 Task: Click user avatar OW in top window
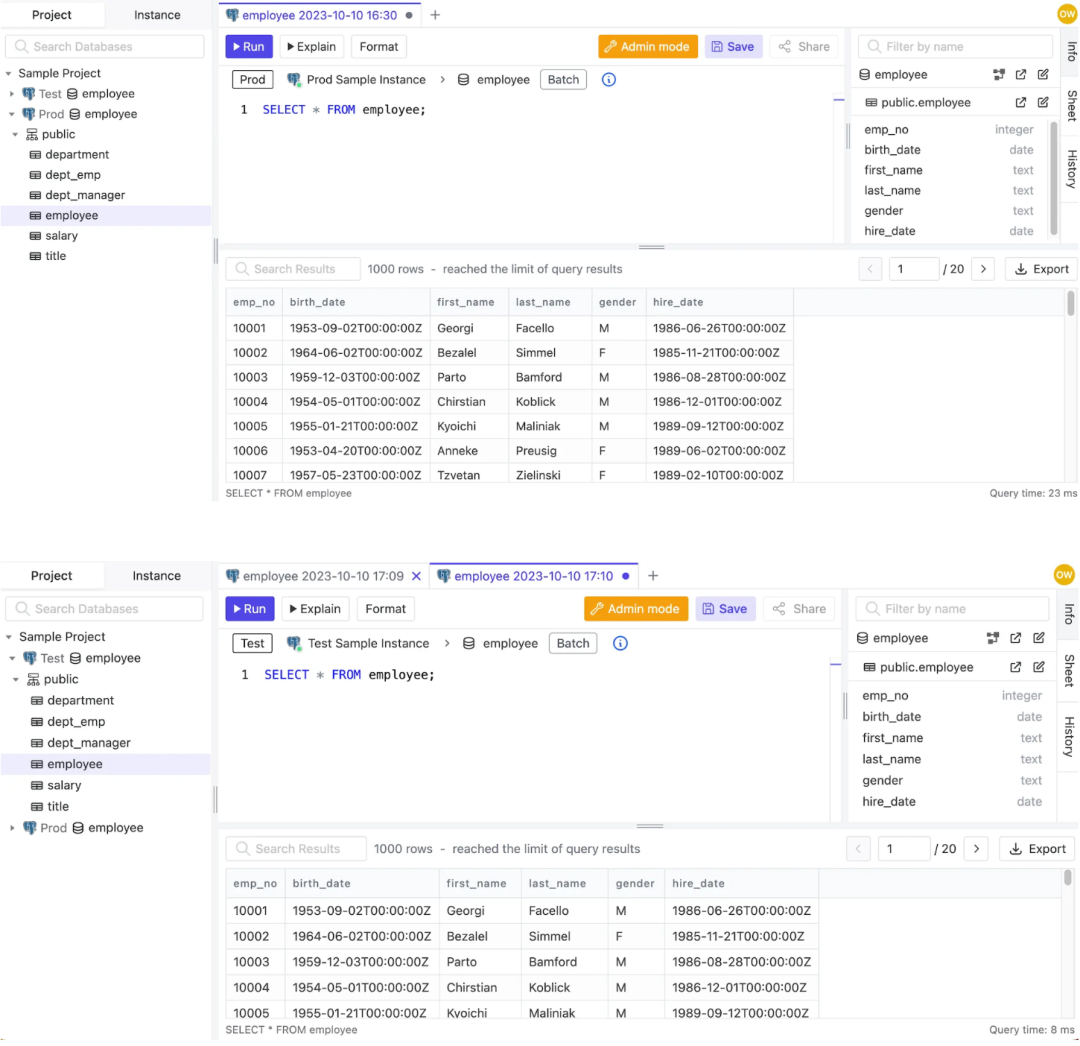pyautogui.click(x=1067, y=14)
